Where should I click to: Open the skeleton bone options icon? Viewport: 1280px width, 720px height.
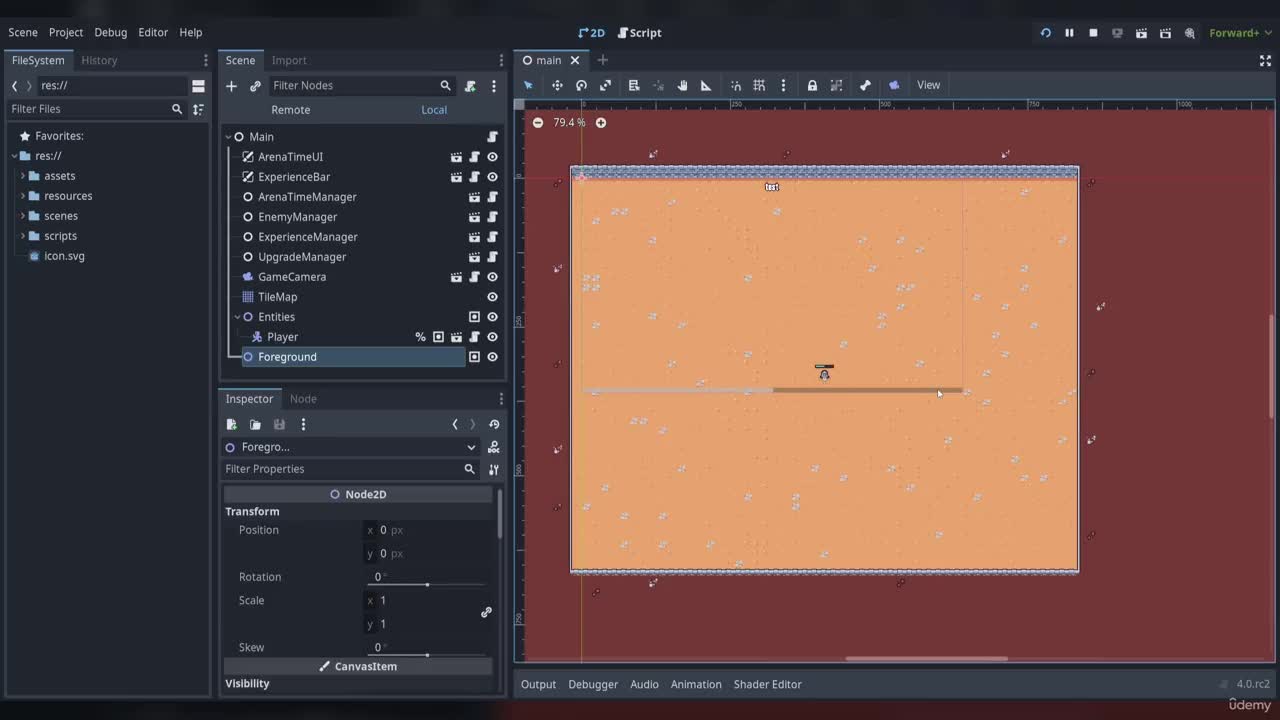click(865, 85)
